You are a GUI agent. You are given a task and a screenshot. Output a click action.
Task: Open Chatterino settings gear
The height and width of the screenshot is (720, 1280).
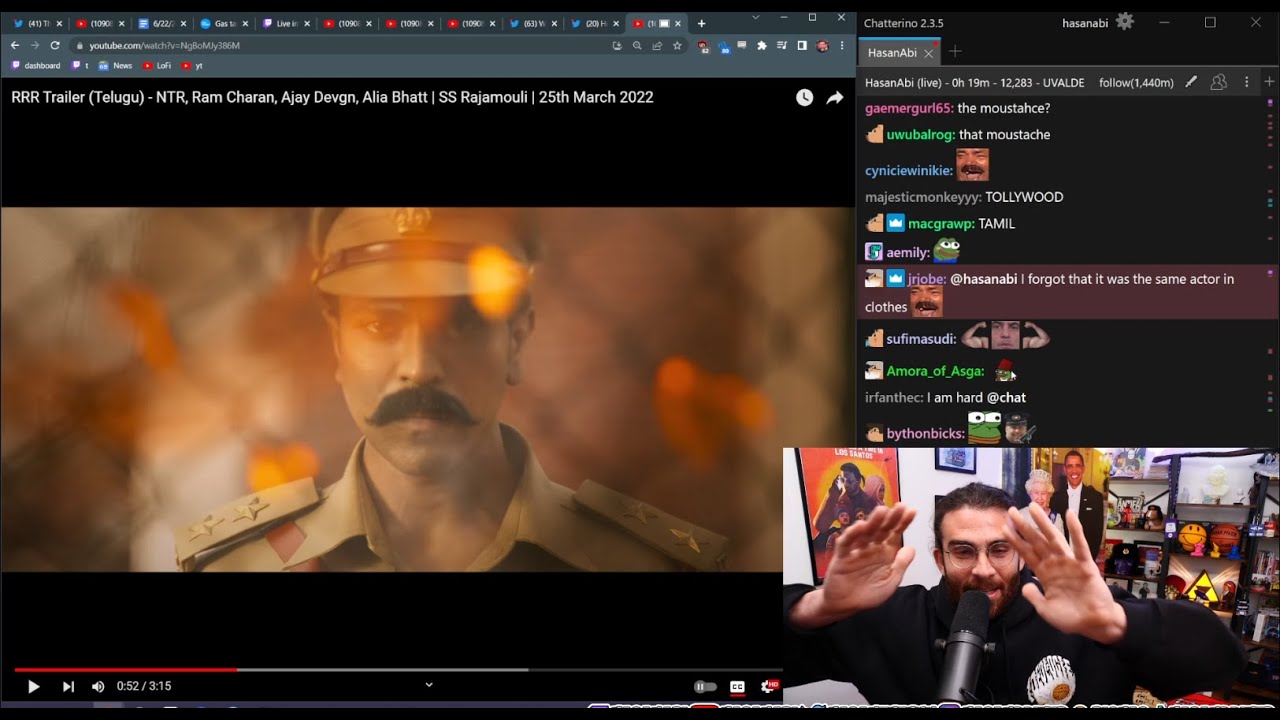tap(1125, 21)
